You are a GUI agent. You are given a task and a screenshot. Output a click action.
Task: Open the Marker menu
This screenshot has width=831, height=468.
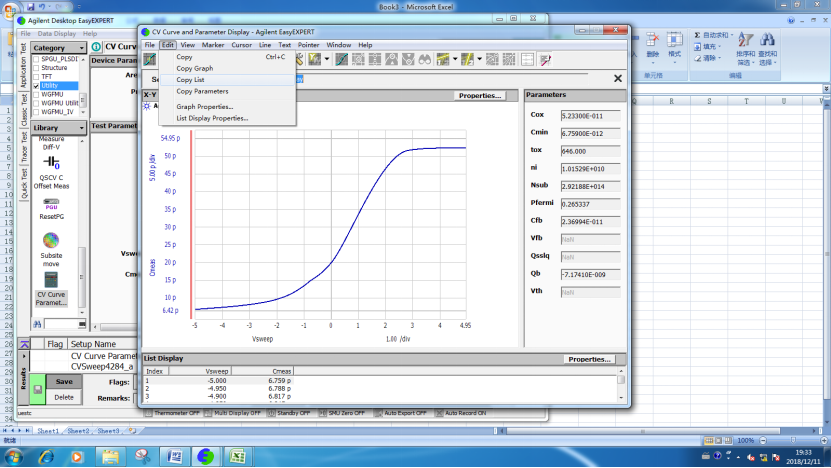tap(213, 45)
